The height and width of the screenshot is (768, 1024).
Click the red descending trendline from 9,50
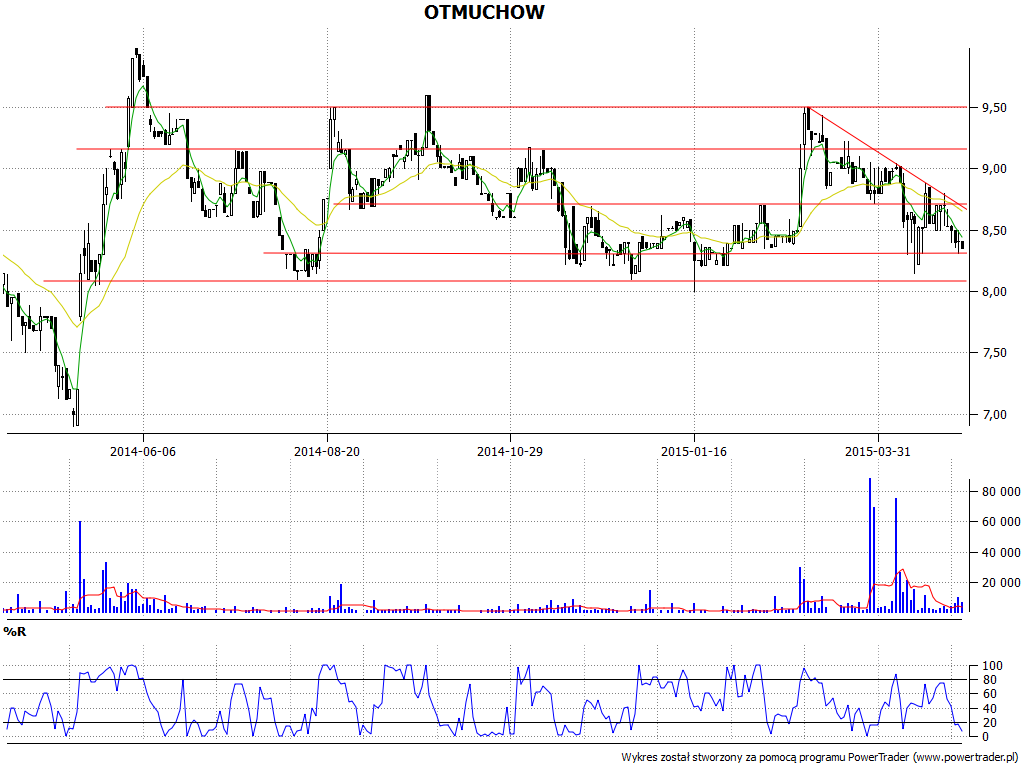tap(887, 157)
